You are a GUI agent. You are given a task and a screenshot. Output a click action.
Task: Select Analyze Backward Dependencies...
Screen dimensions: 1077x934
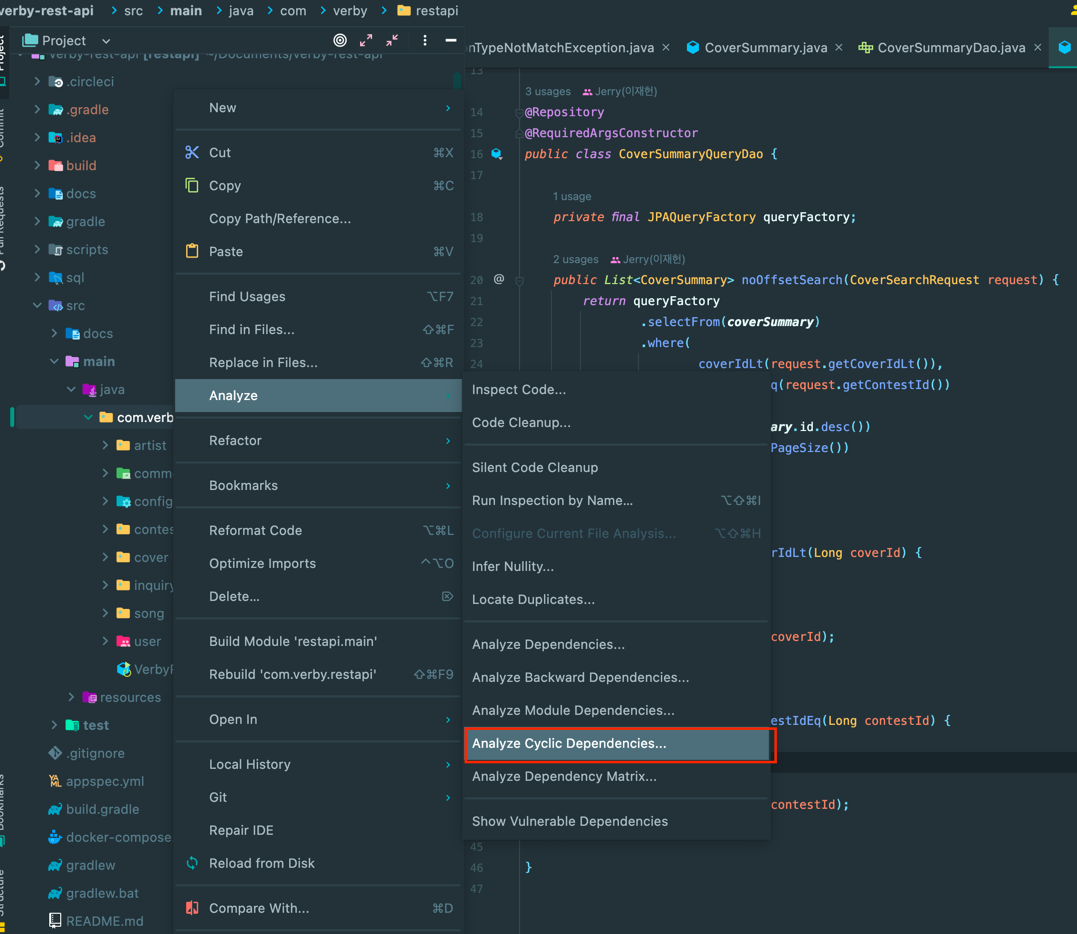pyautogui.click(x=616, y=677)
